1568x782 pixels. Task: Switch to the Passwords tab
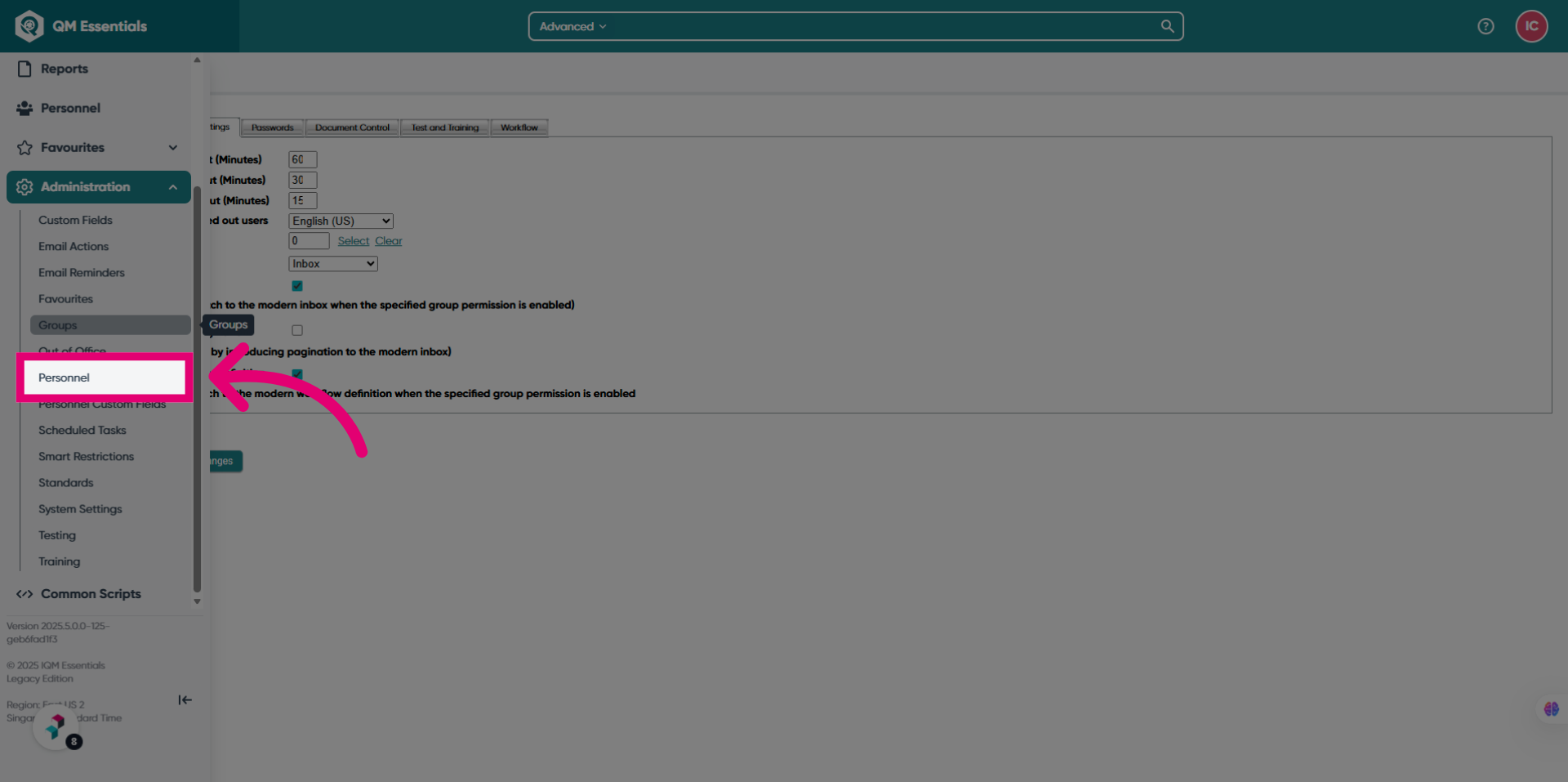[272, 127]
